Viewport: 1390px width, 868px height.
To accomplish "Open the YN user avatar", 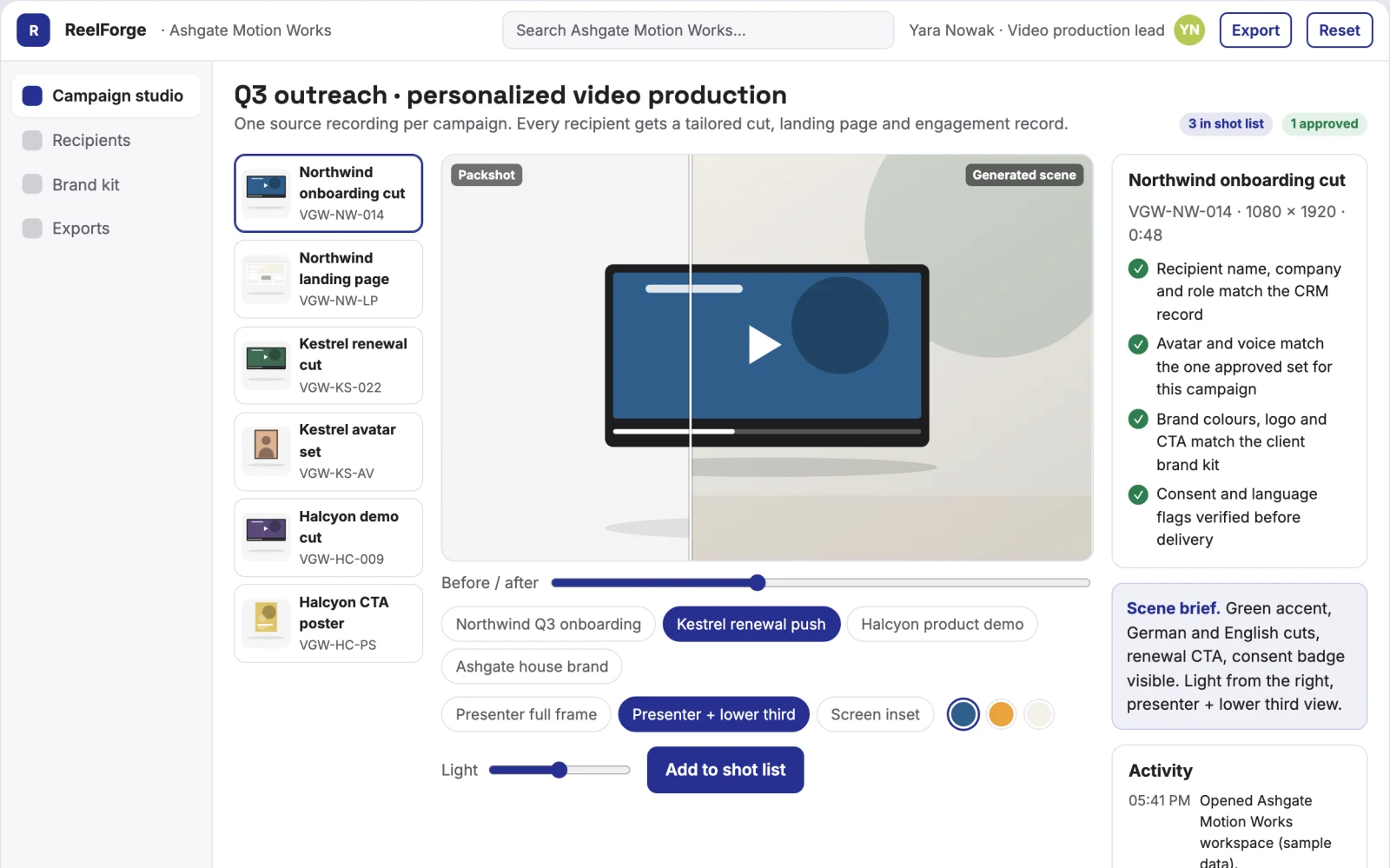I will [1189, 30].
